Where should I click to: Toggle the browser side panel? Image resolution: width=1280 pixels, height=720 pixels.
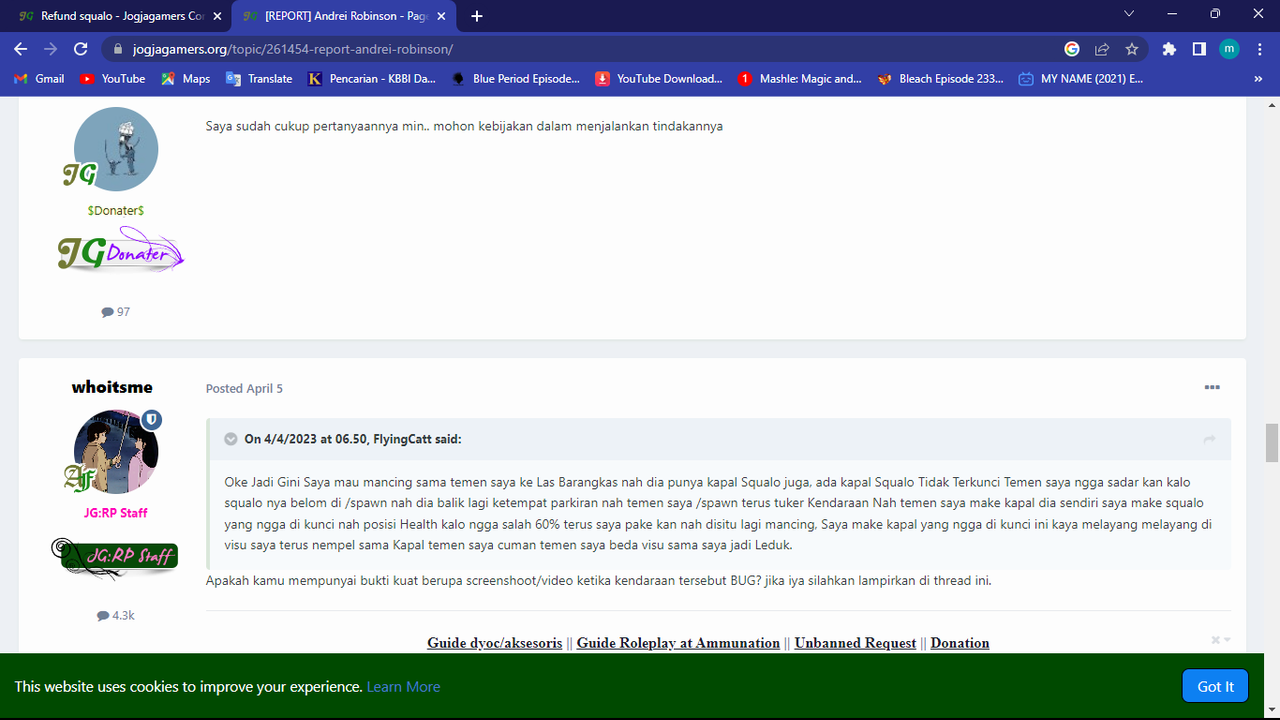click(x=1199, y=49)
